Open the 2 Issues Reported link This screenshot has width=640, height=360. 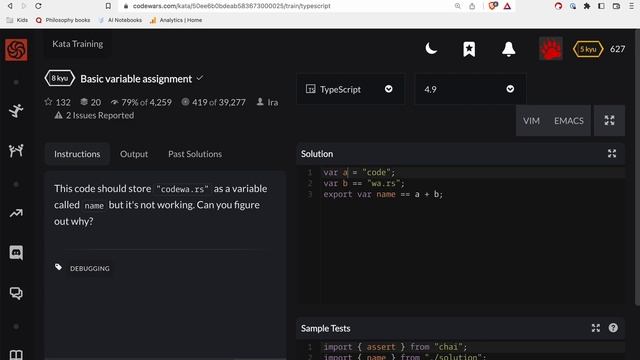pyautogui.click(x=94, y=116)
